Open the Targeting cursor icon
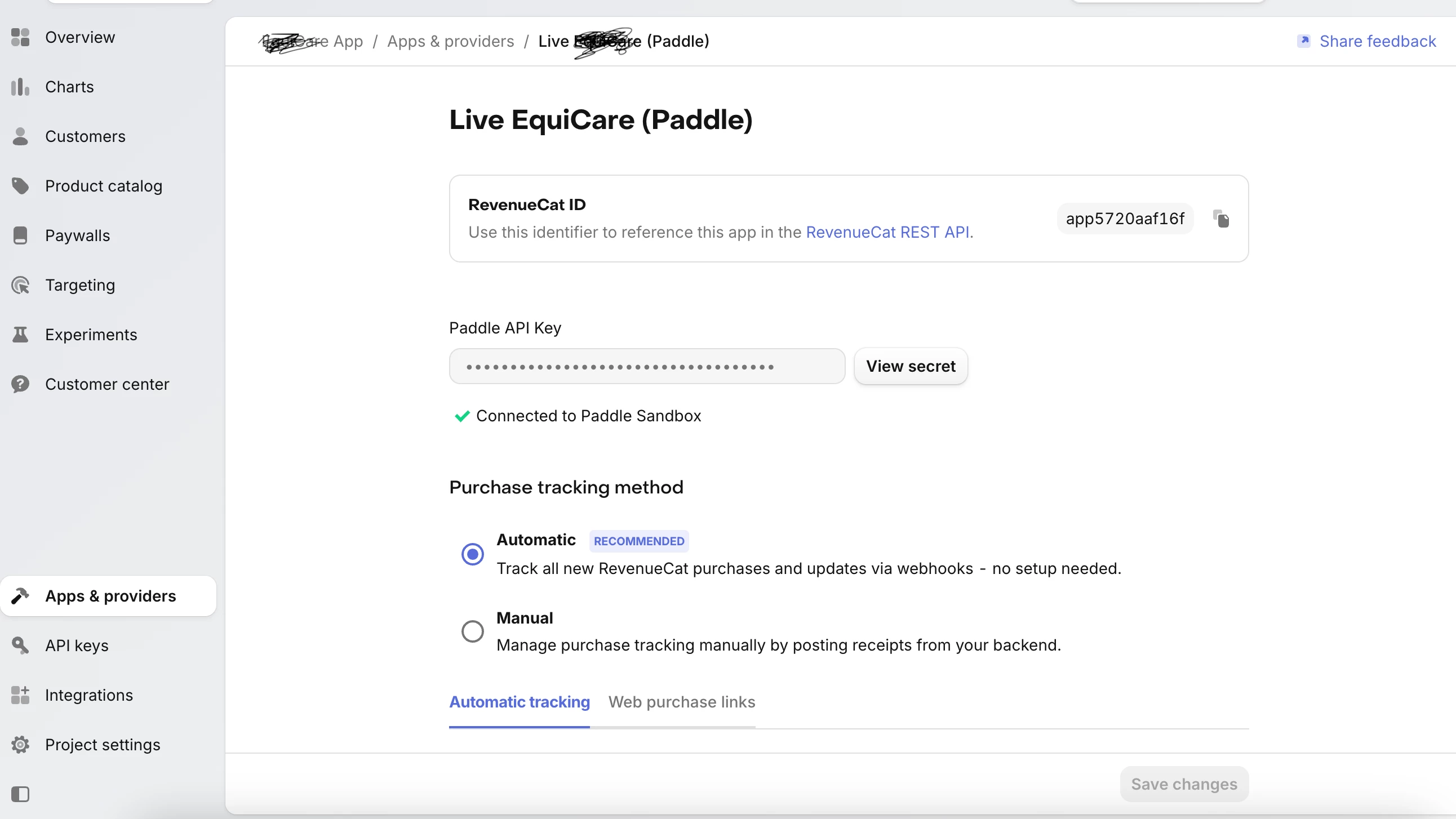Screen dimensions: 1456x819 [x=20, y=286]
